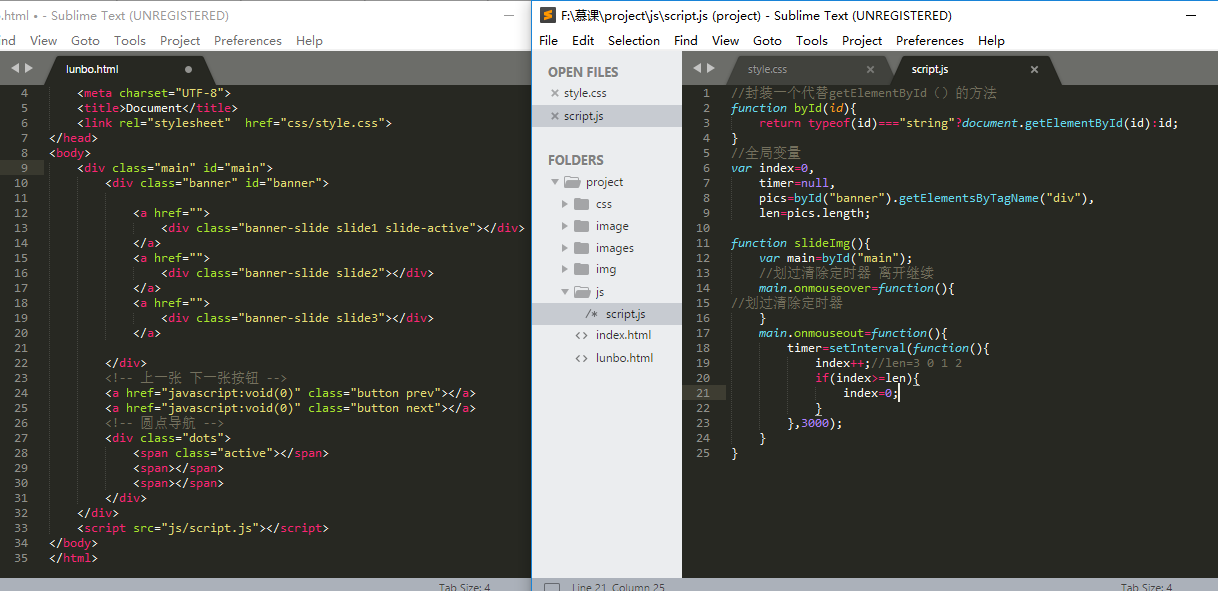Switch to the style.css tab
The image size is (1218, 591).
coord(767,70)
